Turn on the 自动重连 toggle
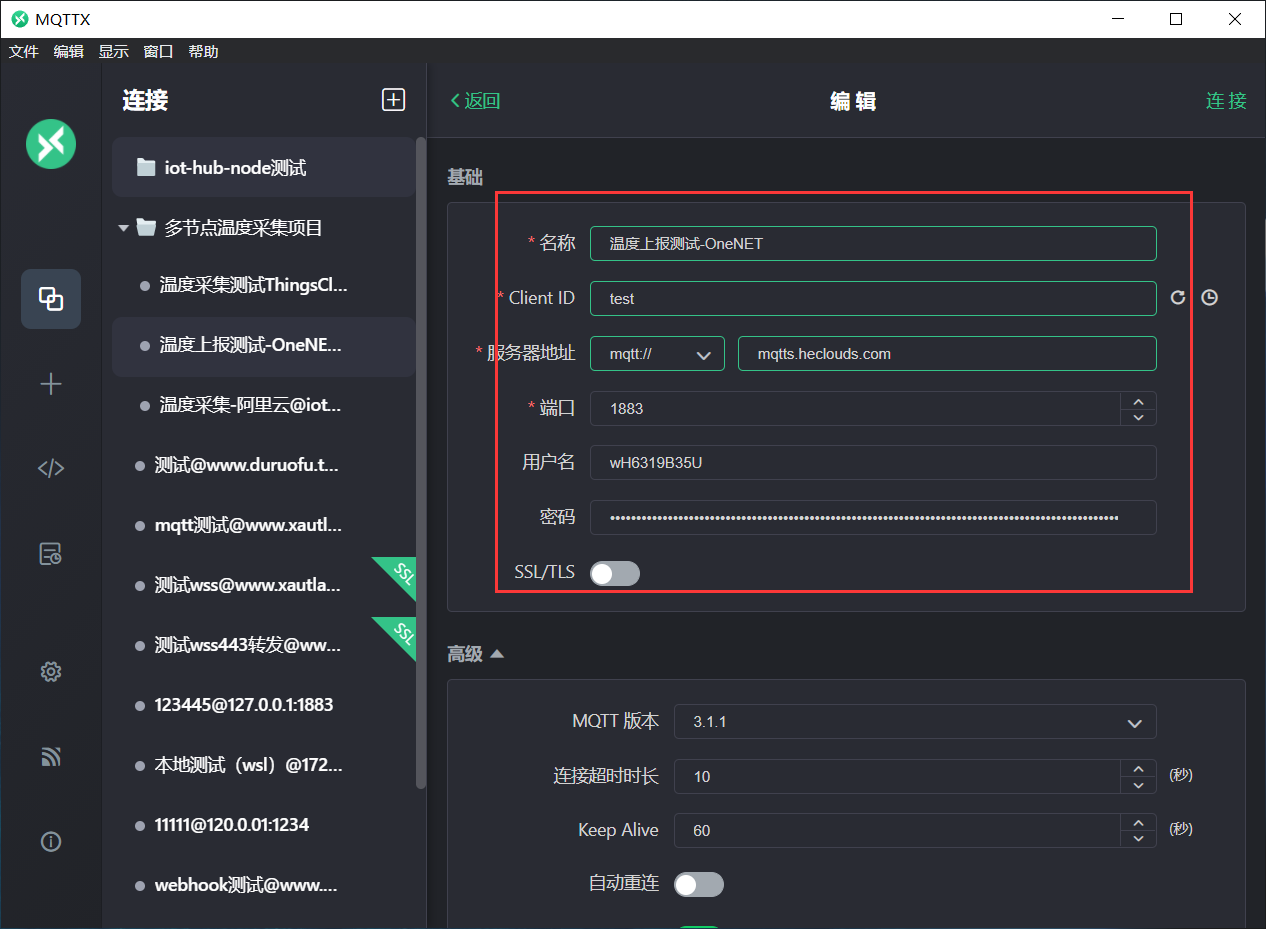 (x=698, y=884)
